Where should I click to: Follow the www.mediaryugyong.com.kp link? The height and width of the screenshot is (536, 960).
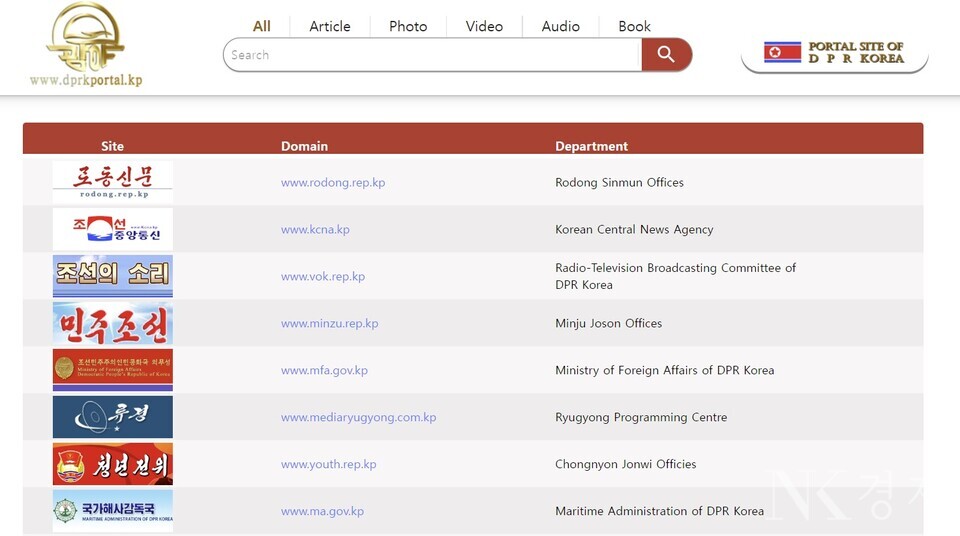pos(358,417)
